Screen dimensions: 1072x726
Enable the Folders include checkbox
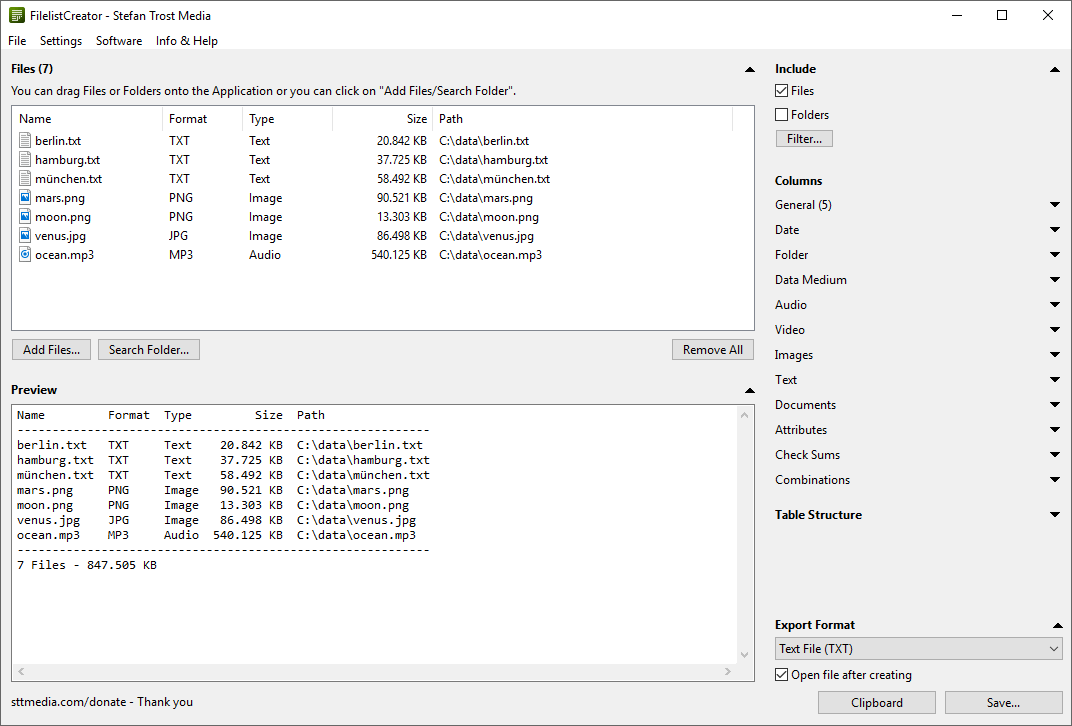click(781, 114)
